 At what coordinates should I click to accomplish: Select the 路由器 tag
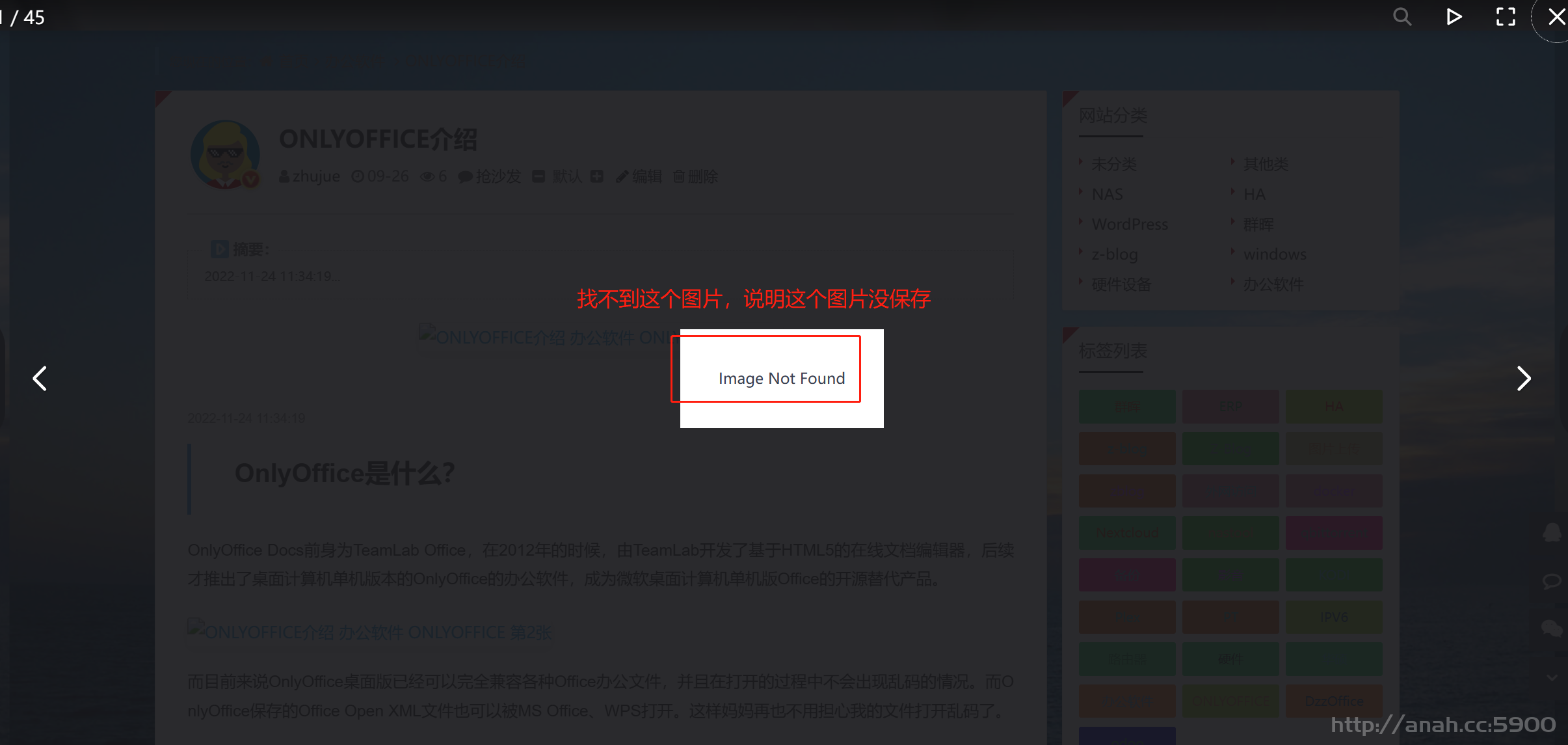click(x=1127, y=659)
